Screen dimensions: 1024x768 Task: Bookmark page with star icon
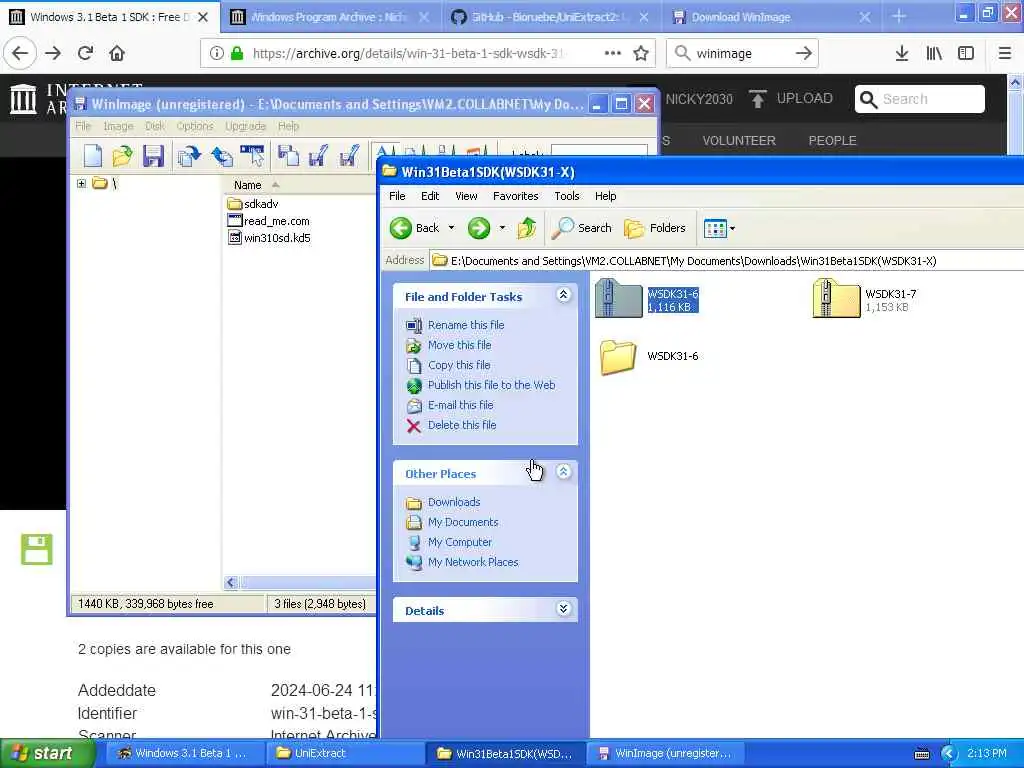pyautogui.click(x=641, y=53)
